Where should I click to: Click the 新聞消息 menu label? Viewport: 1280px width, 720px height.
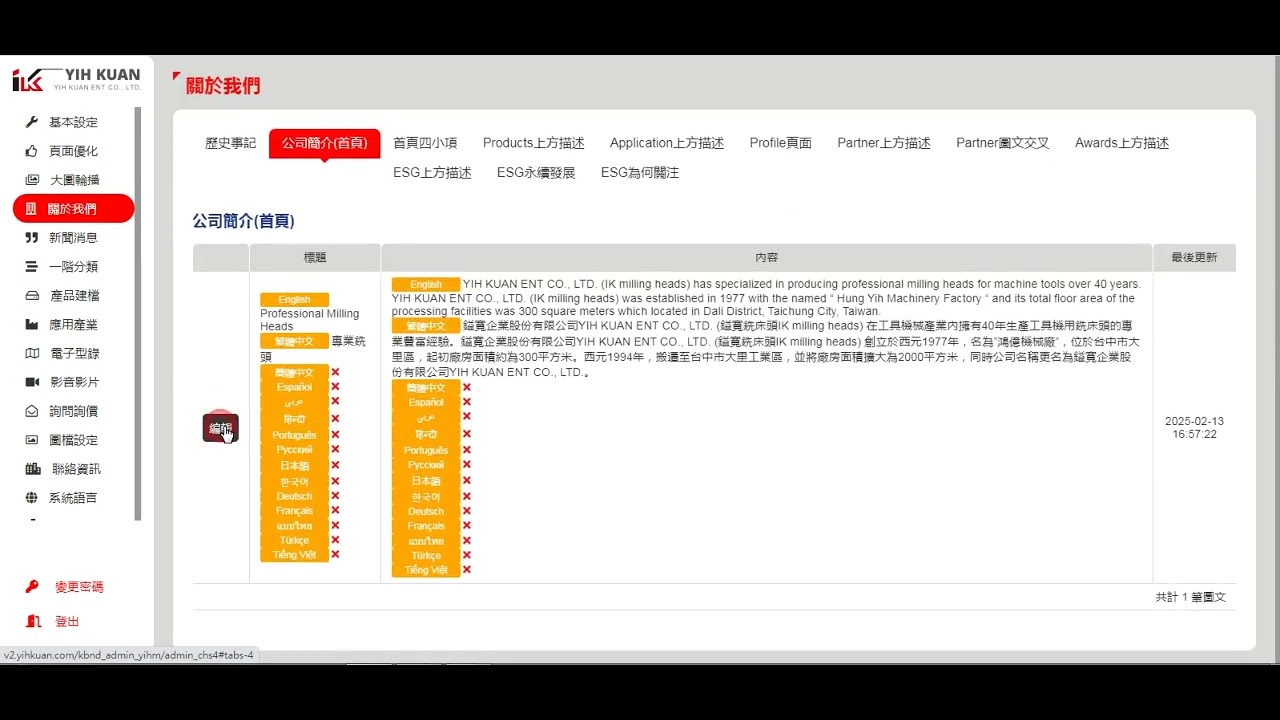[x=73, y=238]
